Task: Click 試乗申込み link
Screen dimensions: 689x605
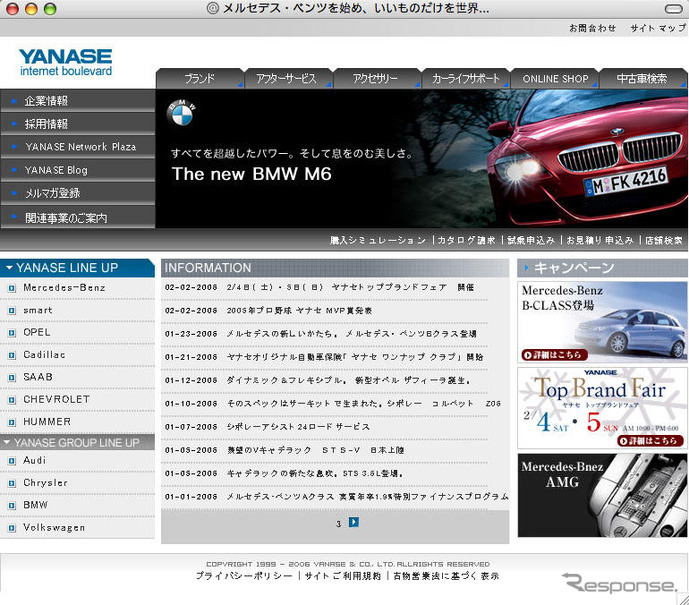Action: 531,240
